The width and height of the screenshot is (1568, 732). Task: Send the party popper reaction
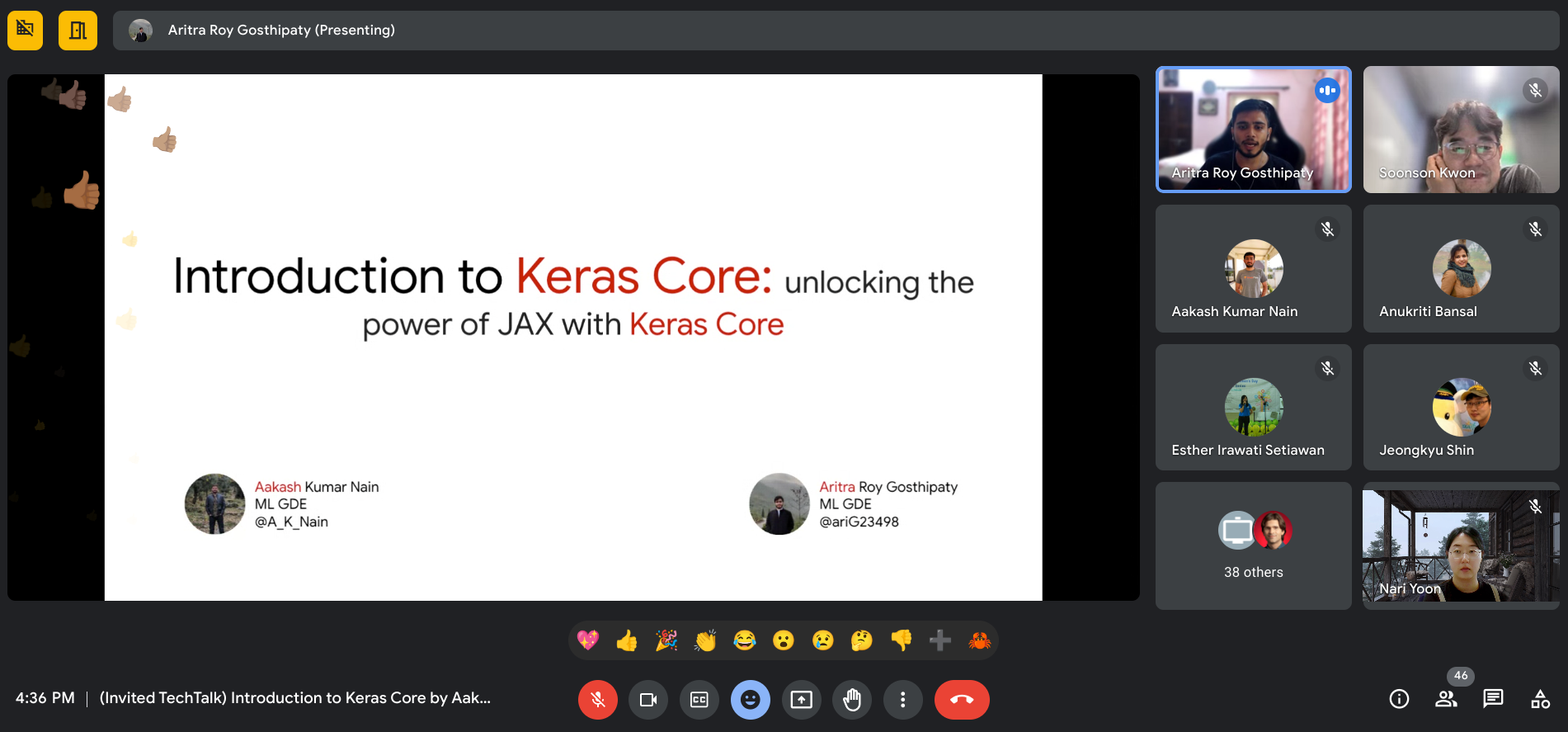tap(666, 640)
